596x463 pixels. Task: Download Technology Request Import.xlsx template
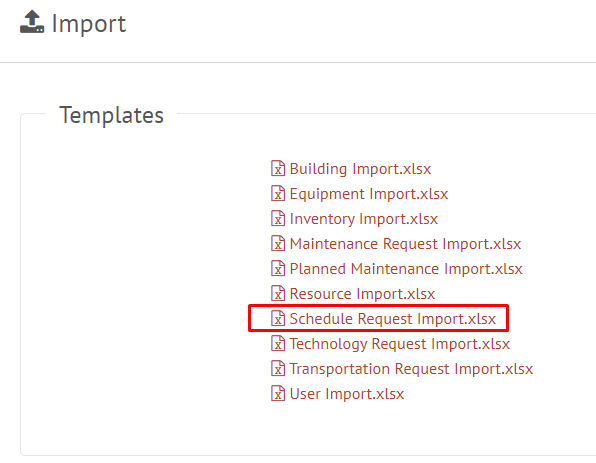tap(399, 344)
